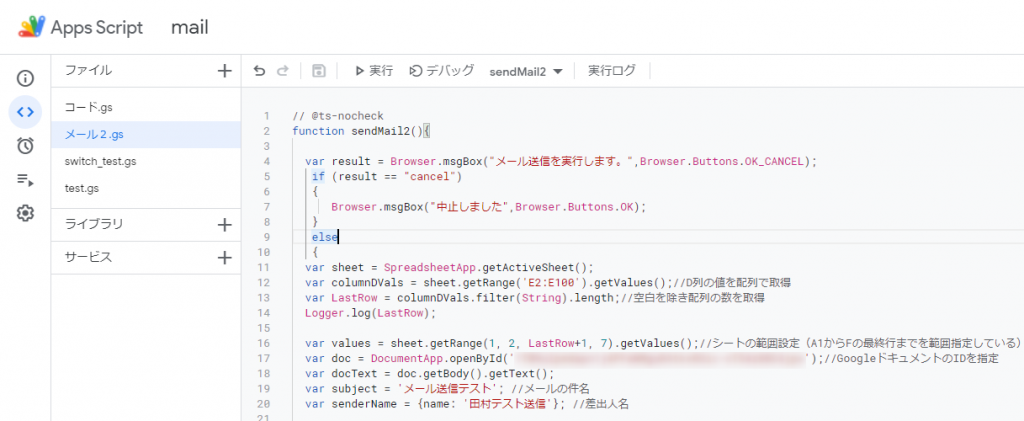Open the 実行ログ execution log
The height and width of the screenshot is (421, 1024).
tap(611, 71)
